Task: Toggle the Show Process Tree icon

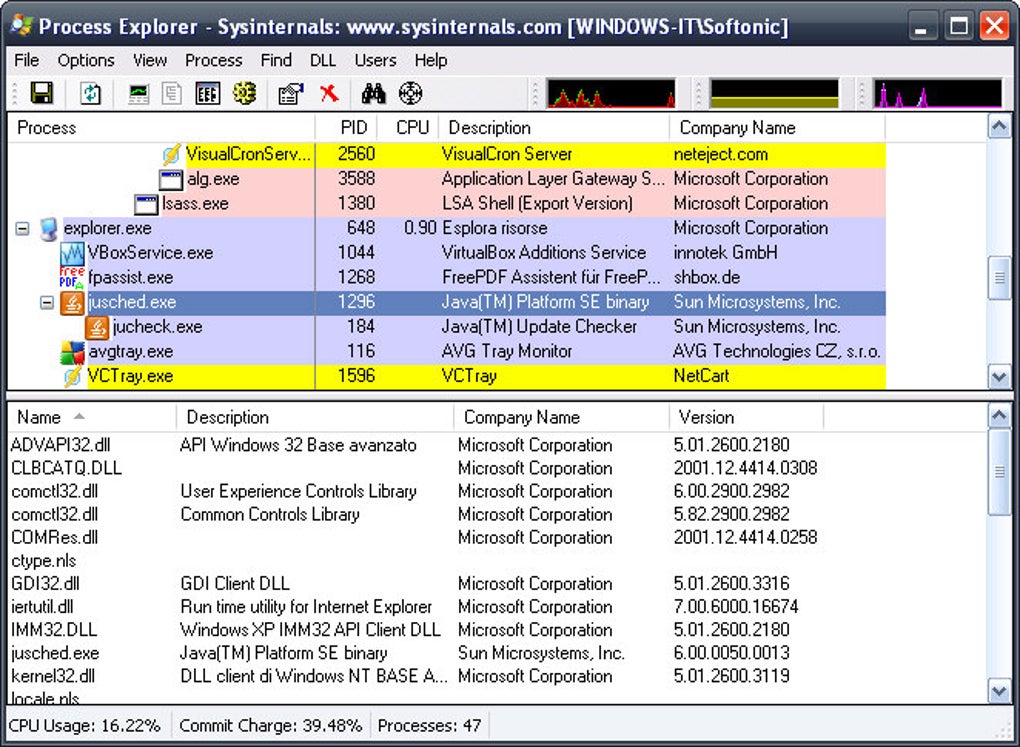Action: [172, 94]
